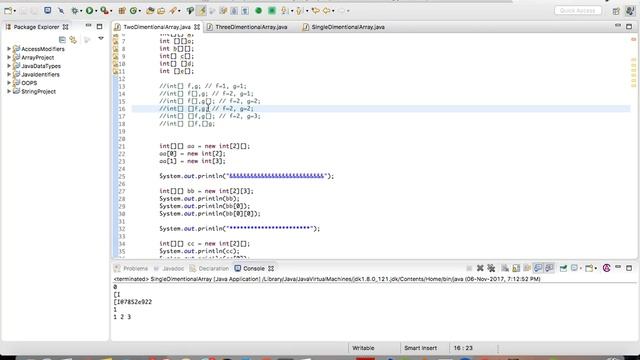Click code line 27 declaring int[][] bb
The height and width of the screenshot is (360, 640).
207,191
